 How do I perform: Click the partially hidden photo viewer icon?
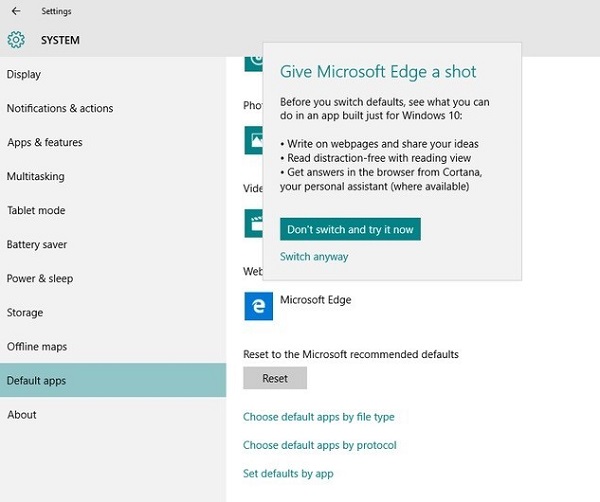pyautogui.click(x=253, y=140)
